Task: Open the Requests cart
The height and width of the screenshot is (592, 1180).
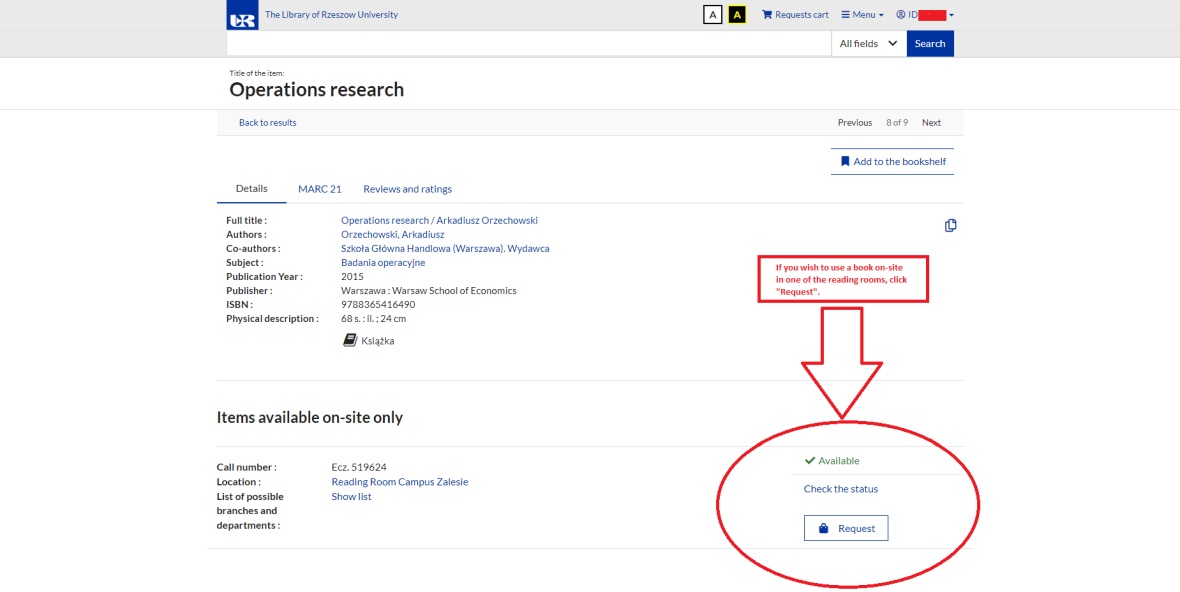Action: tap(795, 14)
